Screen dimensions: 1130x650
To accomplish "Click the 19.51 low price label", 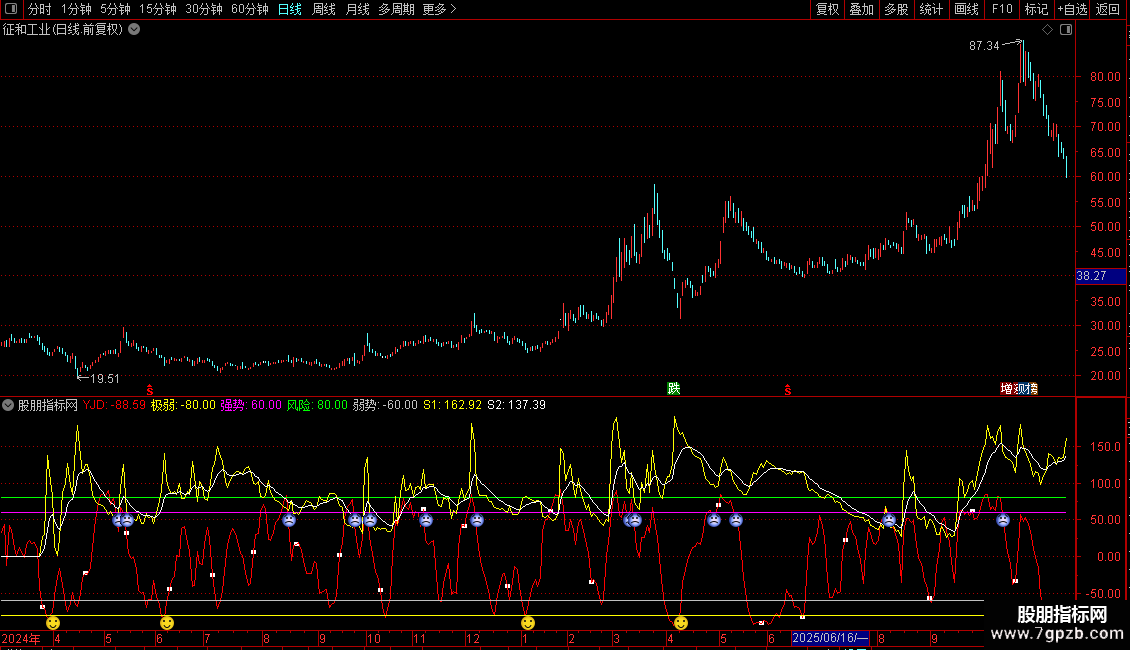I will point(104,379).
